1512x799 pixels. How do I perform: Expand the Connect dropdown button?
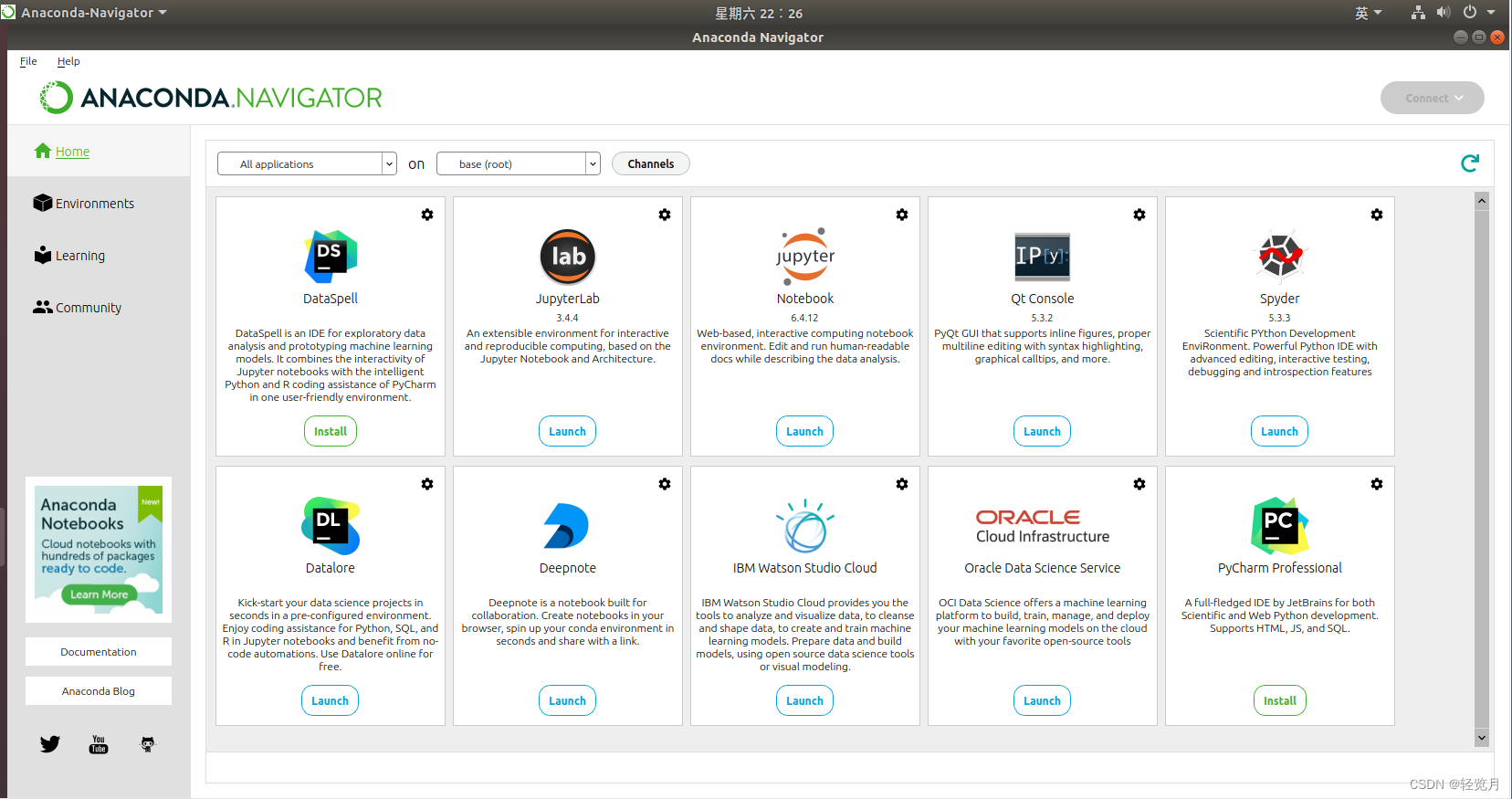click(1433, 98)
